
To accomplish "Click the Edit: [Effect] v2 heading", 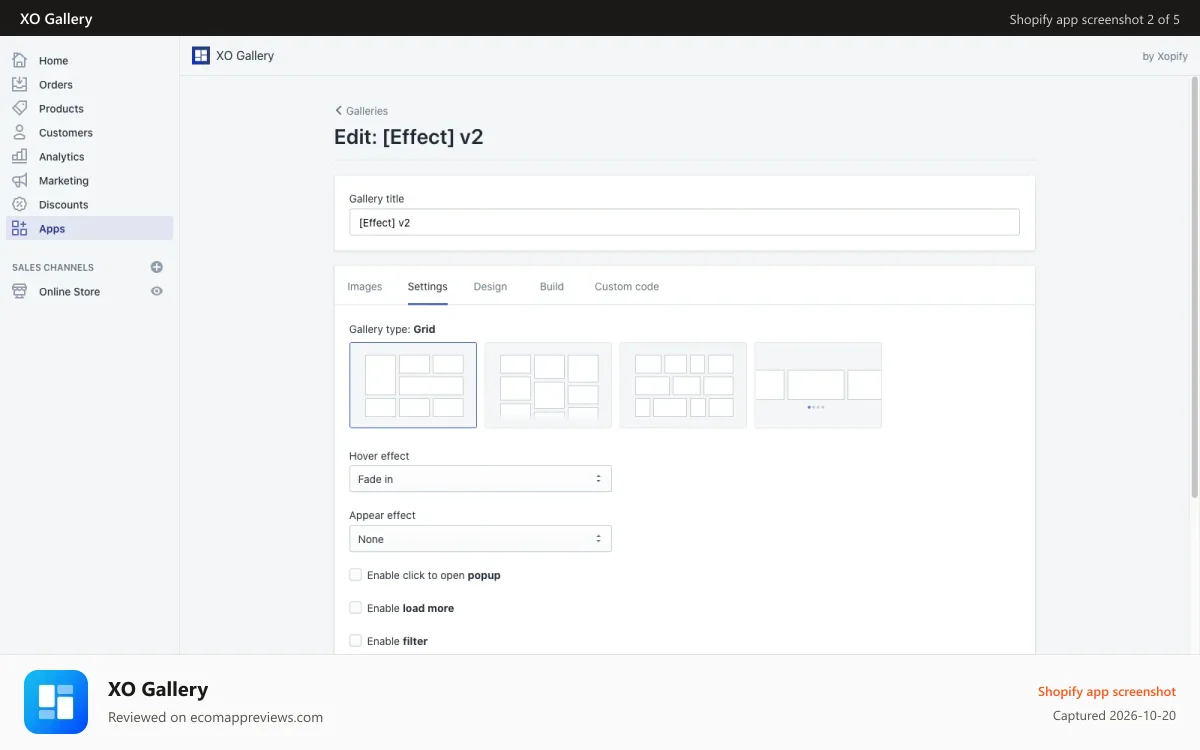I will point(409,137).
